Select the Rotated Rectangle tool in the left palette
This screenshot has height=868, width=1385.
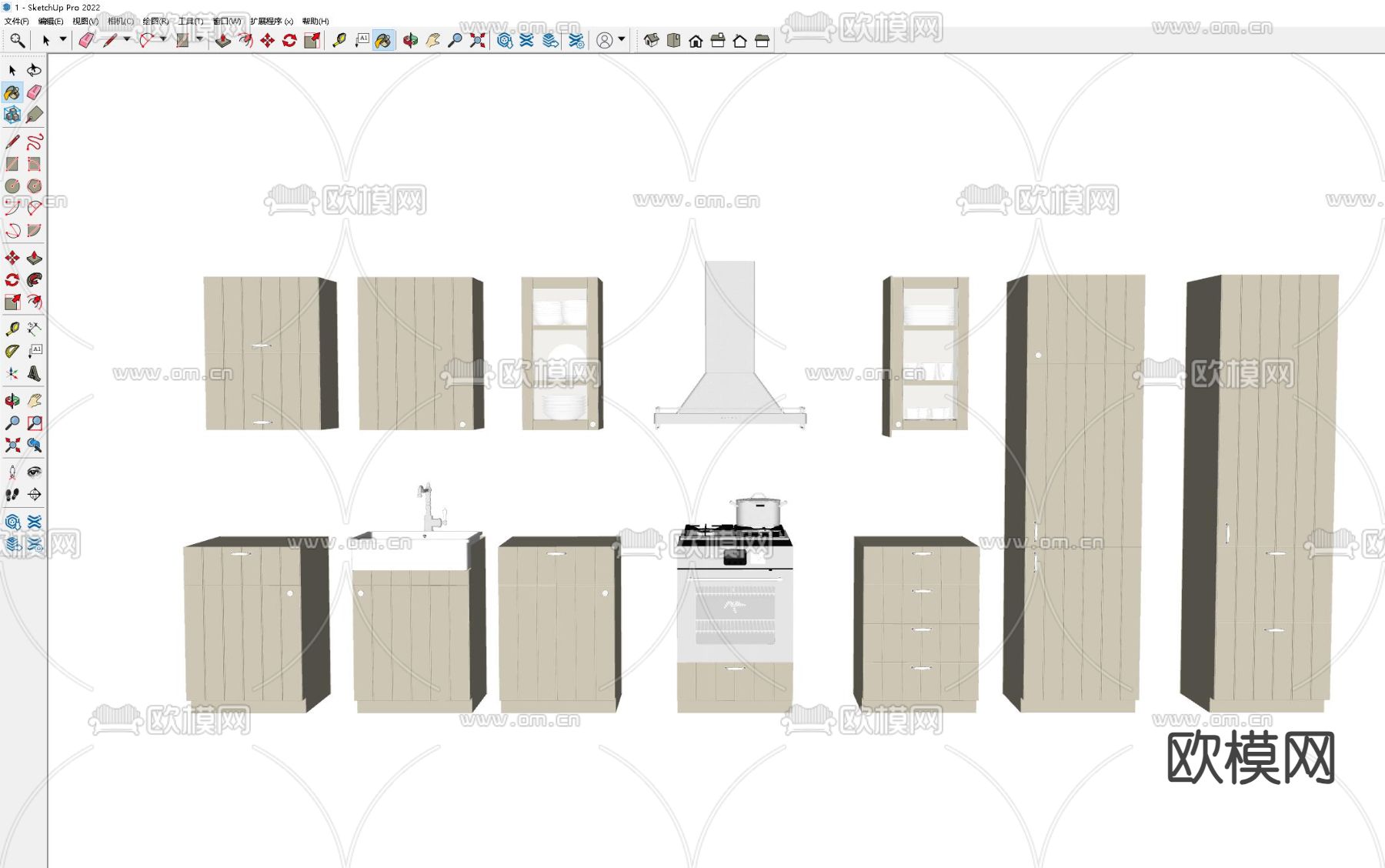click(34, 164)
